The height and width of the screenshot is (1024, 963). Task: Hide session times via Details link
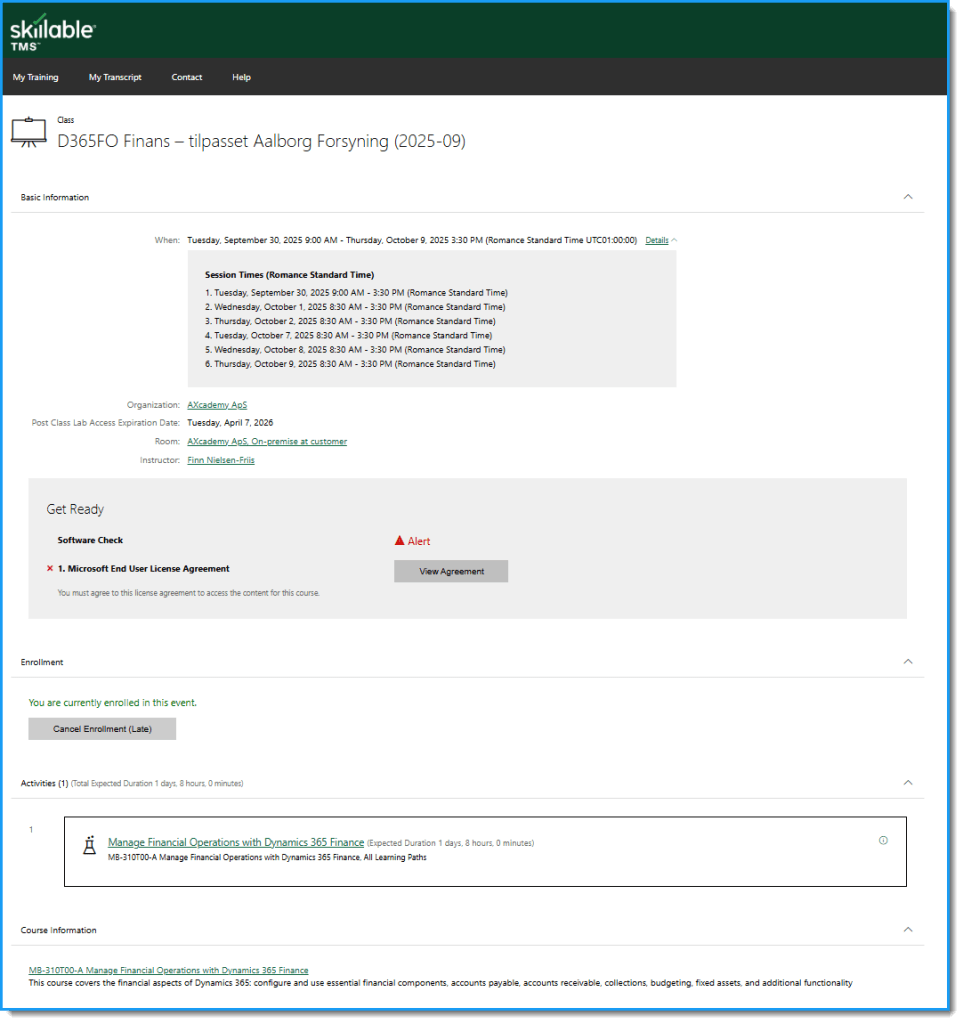point(657,240)
